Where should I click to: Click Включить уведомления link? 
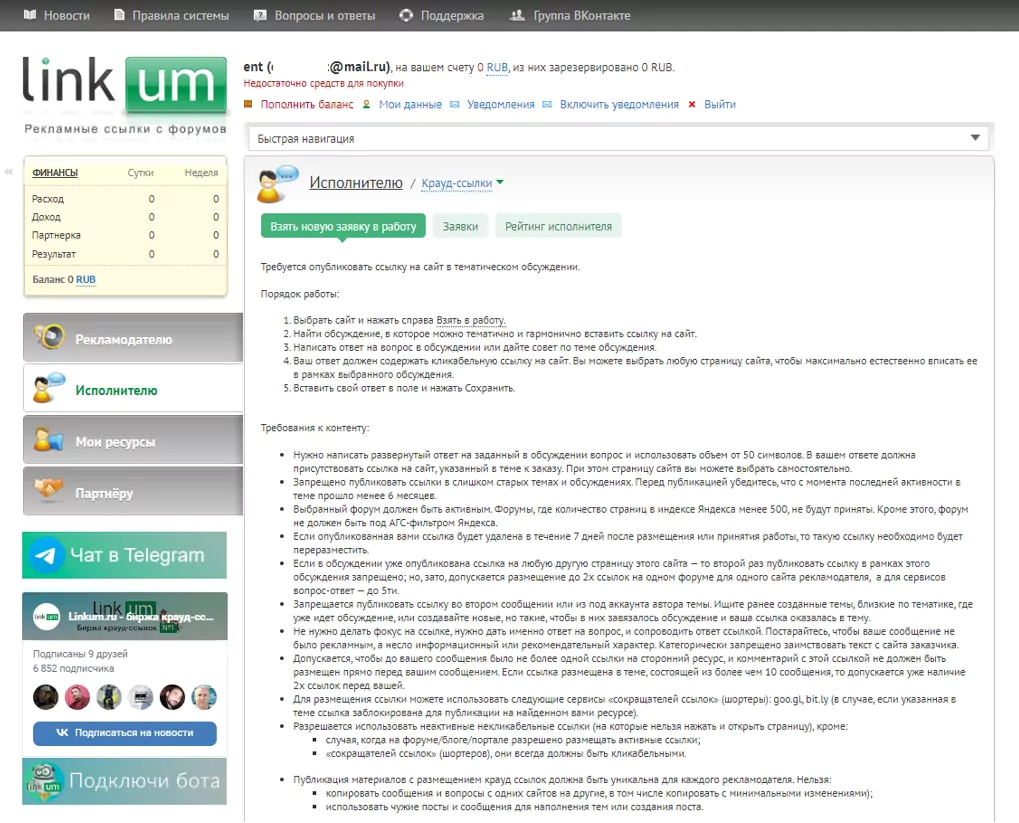619,104
